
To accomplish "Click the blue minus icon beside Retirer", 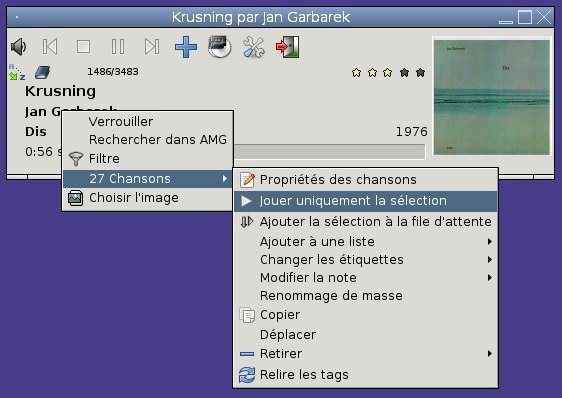I will [x=247, y=354].
